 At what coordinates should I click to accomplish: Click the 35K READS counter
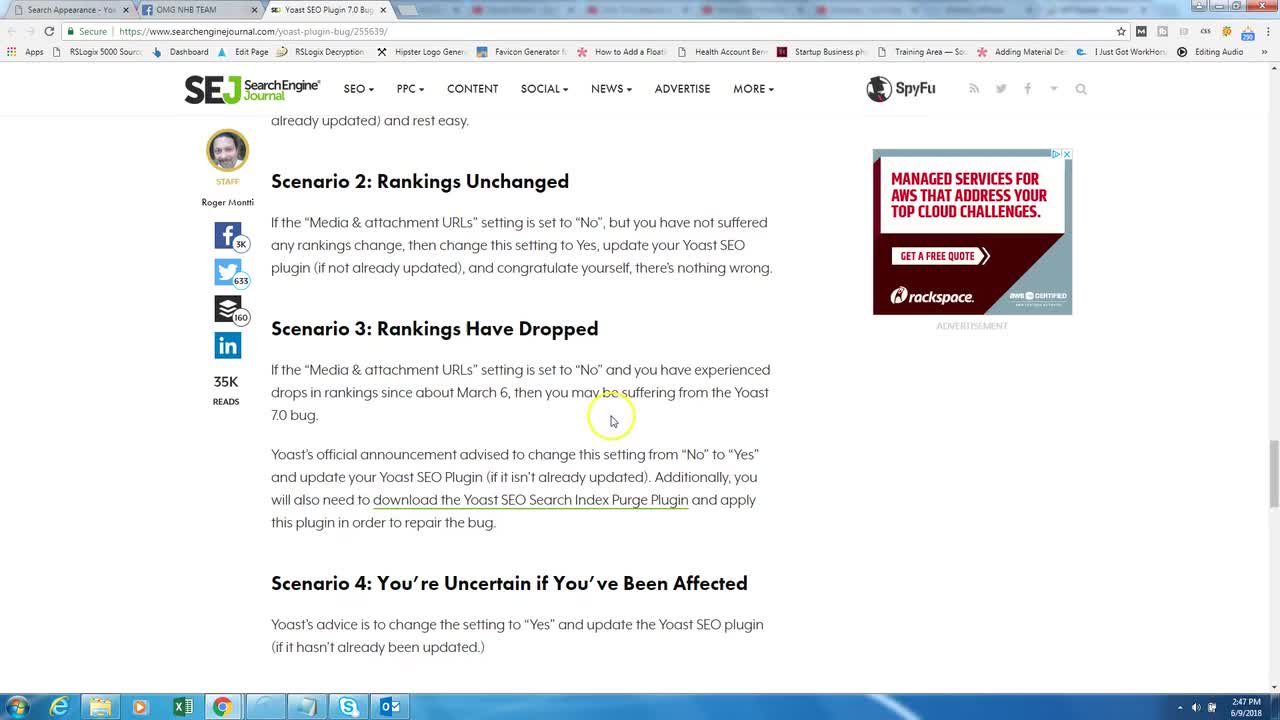226,390
